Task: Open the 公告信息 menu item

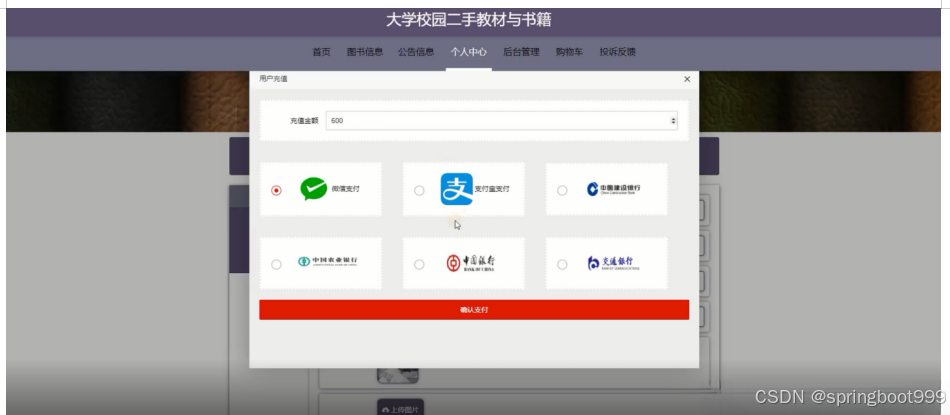Action: 416,52
